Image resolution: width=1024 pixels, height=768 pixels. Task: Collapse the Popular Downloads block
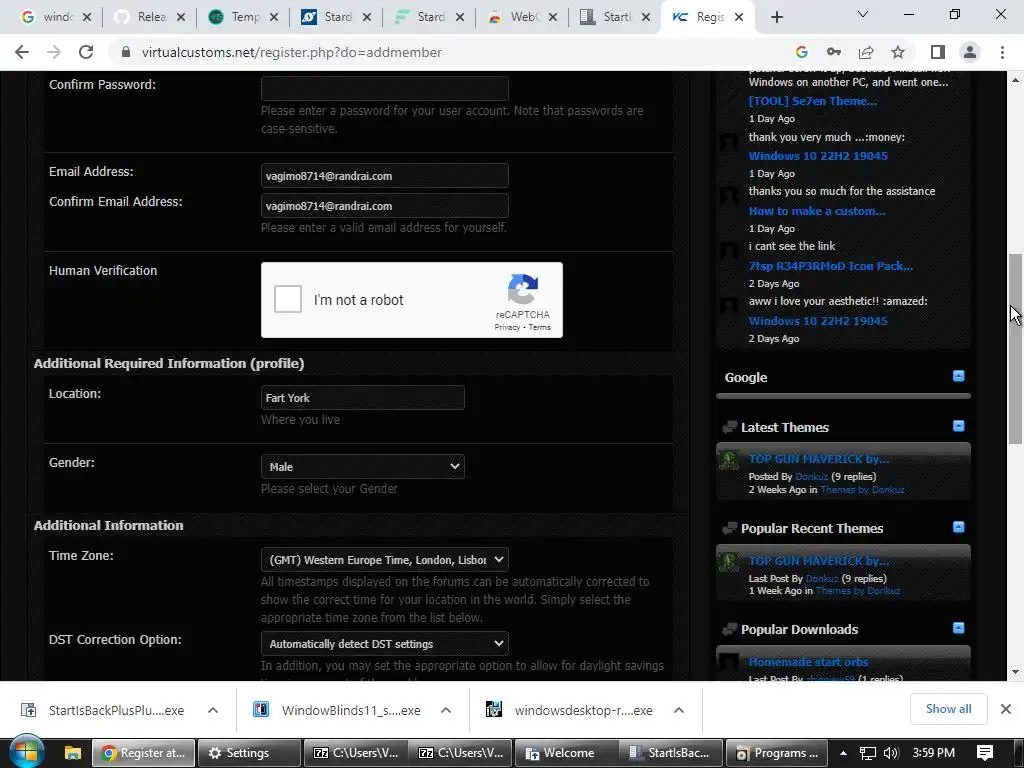coord(958,628)
